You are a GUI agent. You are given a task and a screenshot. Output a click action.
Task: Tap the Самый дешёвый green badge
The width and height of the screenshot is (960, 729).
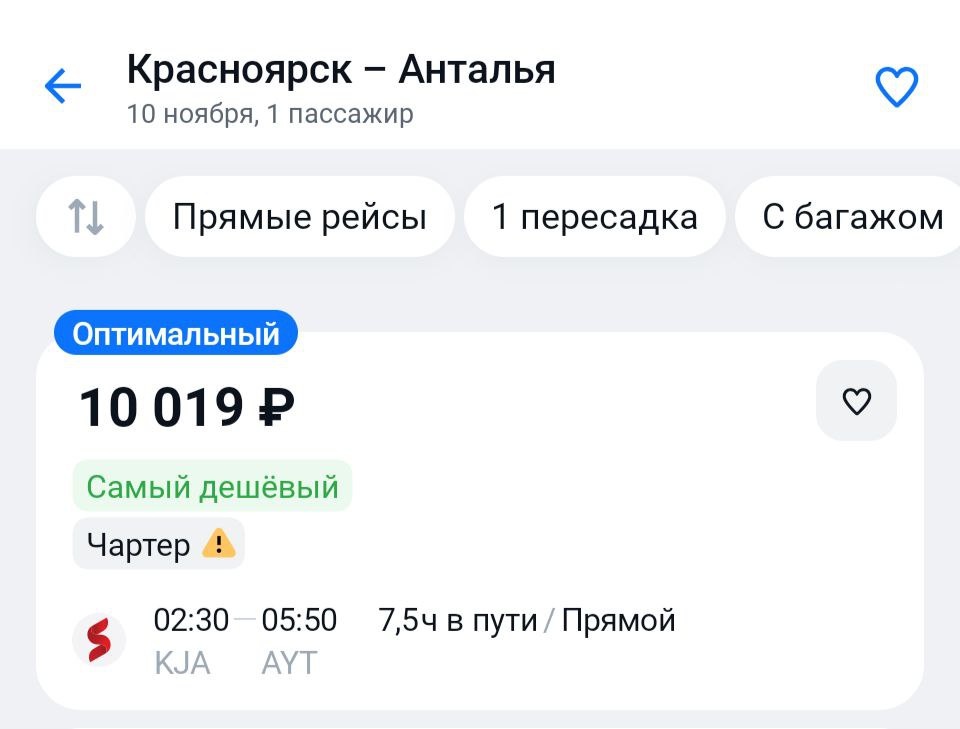(212, 487)
